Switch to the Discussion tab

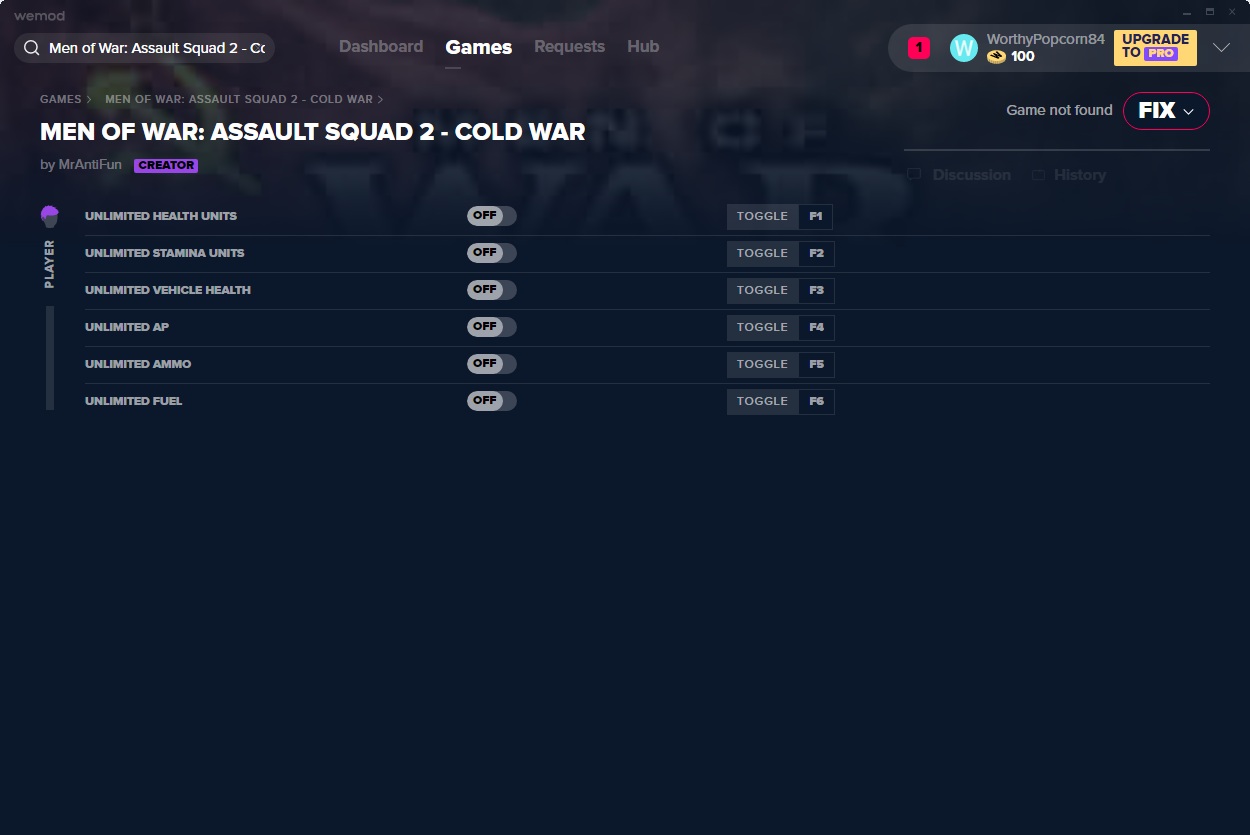point(972,175)
